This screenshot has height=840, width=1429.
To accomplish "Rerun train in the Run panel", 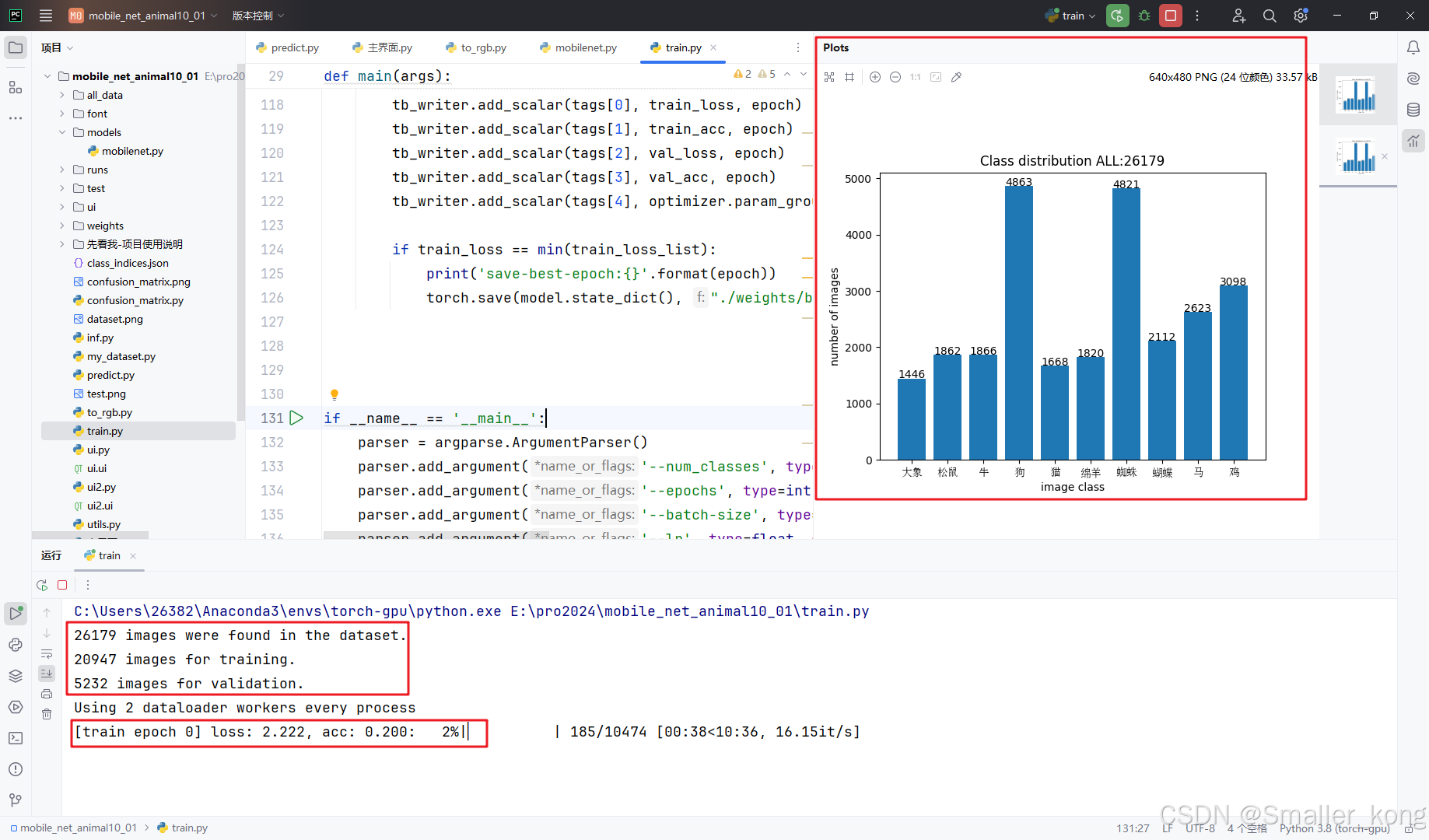I will click(x=42, y=585).
